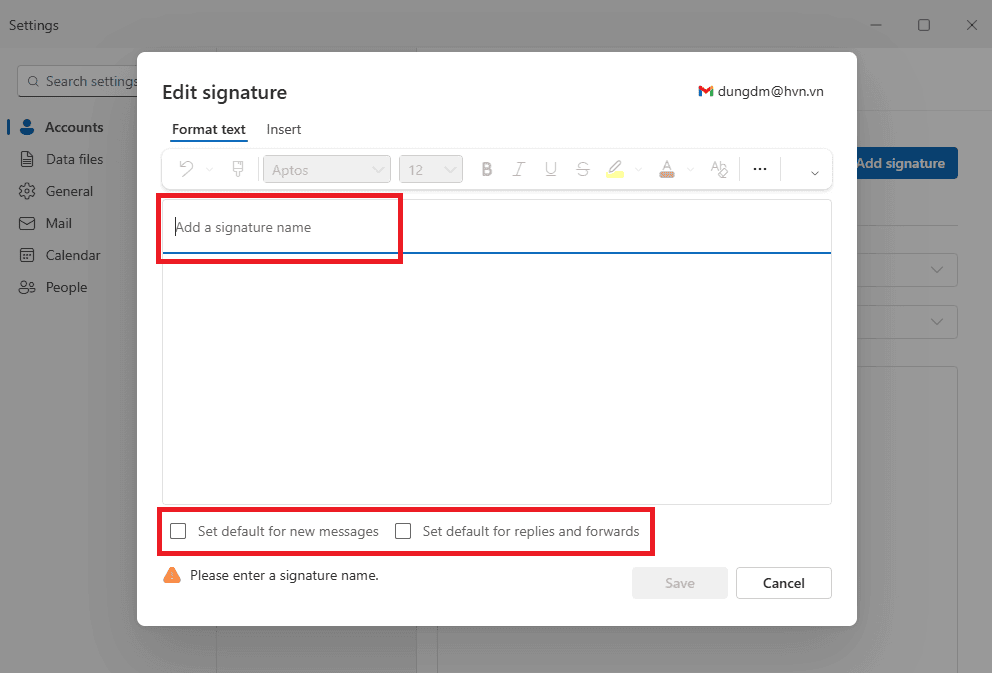
Task: Close the Settings window
Action: coord(972,25)
